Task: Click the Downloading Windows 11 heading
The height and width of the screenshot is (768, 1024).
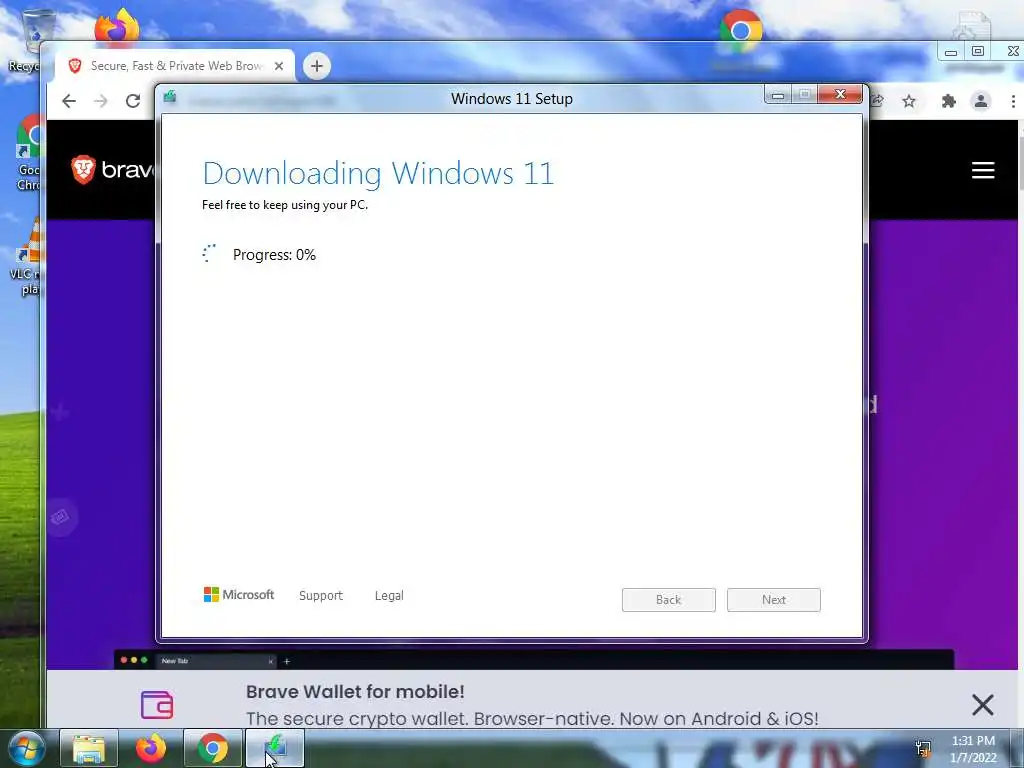Action: point(378,173)
